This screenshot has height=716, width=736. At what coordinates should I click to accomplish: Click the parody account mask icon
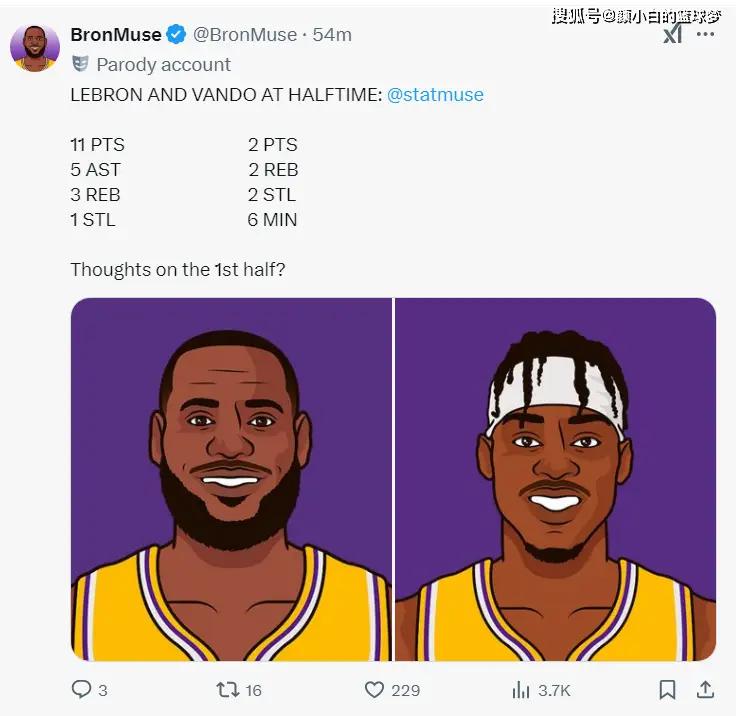click(x=80, y=64)
